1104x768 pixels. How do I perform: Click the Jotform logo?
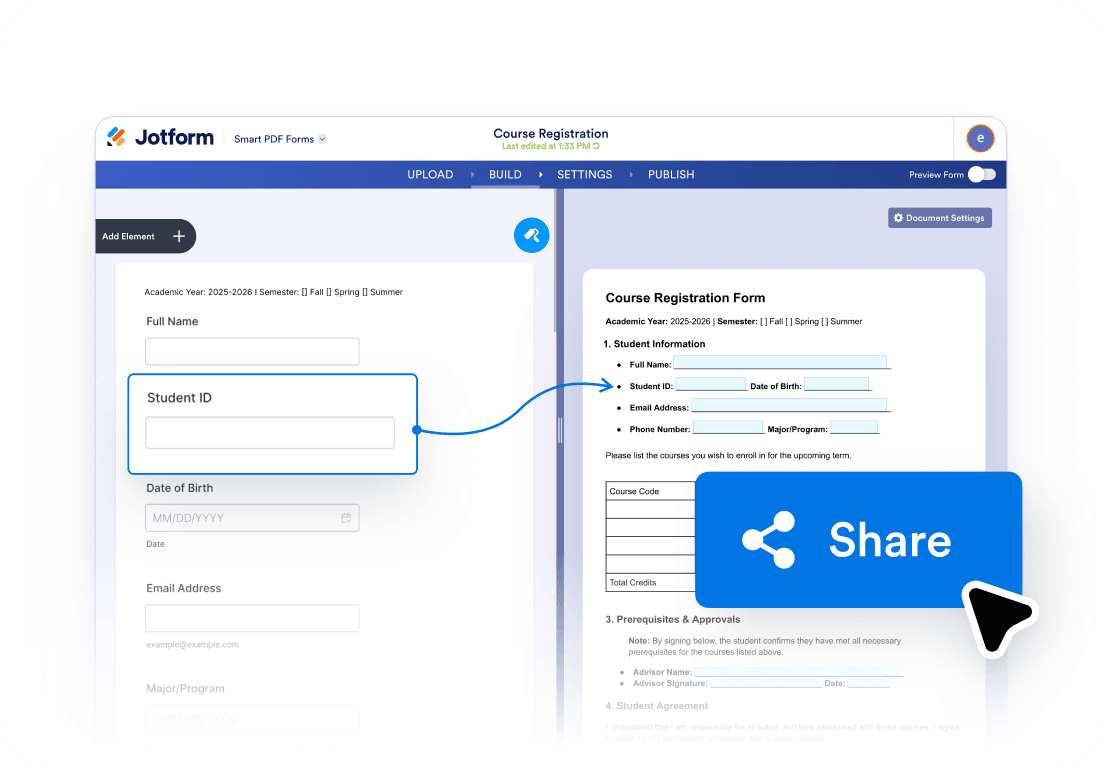click(160, 137)
